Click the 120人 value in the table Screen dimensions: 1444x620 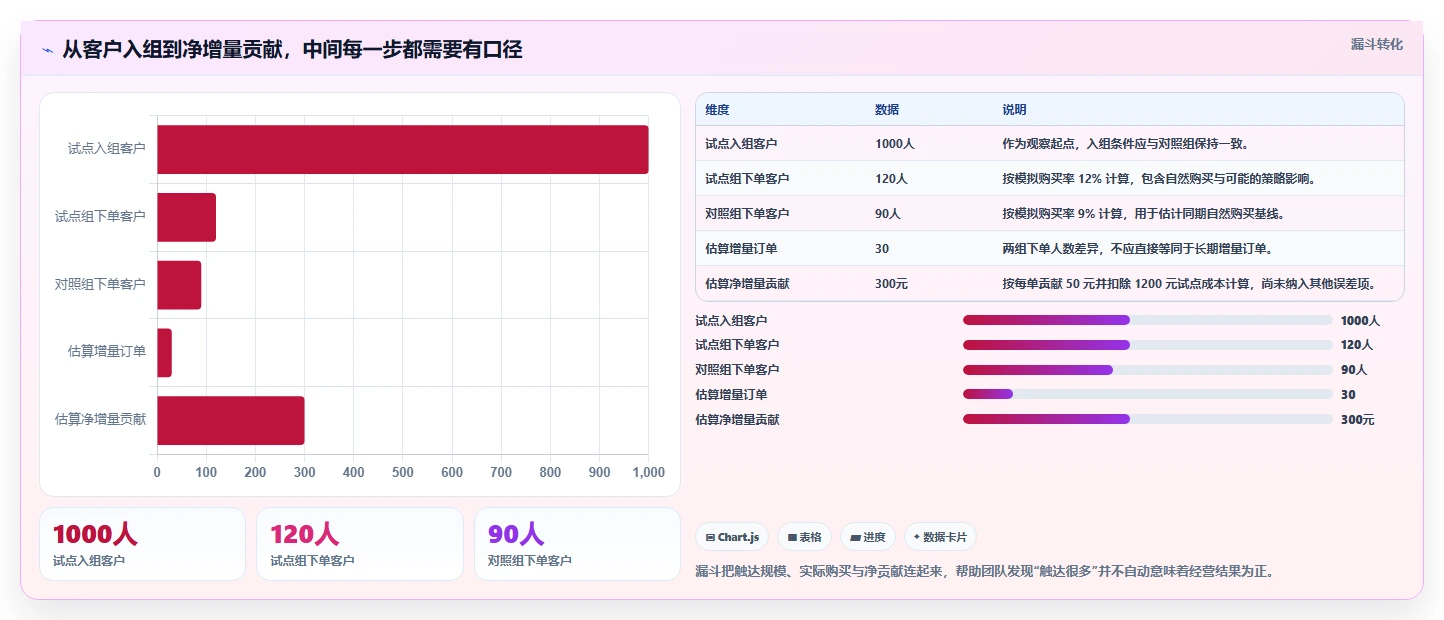891,179
